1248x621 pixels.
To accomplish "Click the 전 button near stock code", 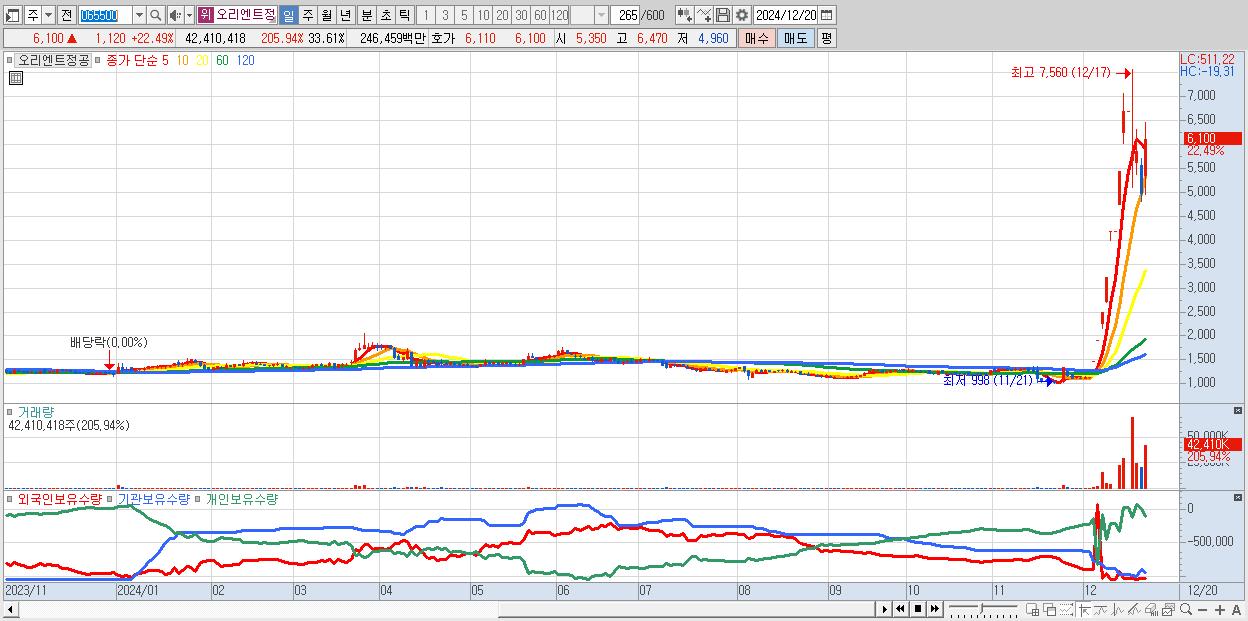I will point(66,15).
